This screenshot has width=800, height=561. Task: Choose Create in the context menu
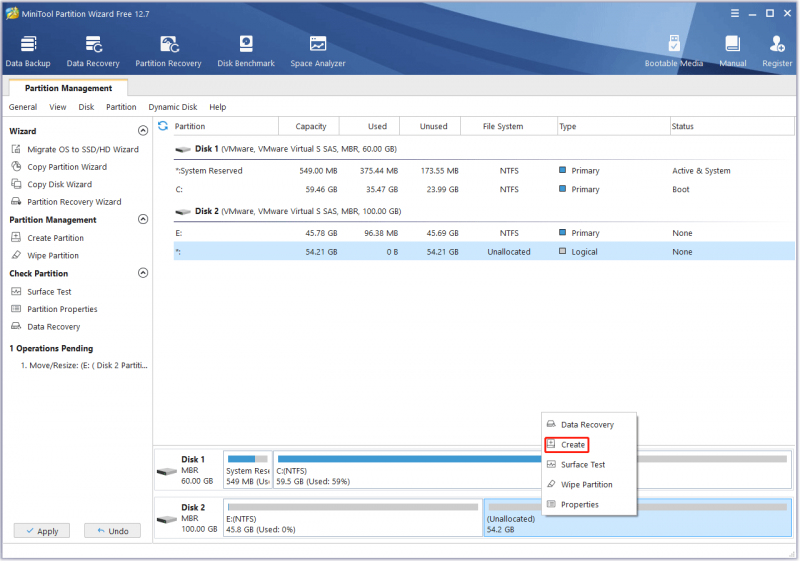(566, 445)
